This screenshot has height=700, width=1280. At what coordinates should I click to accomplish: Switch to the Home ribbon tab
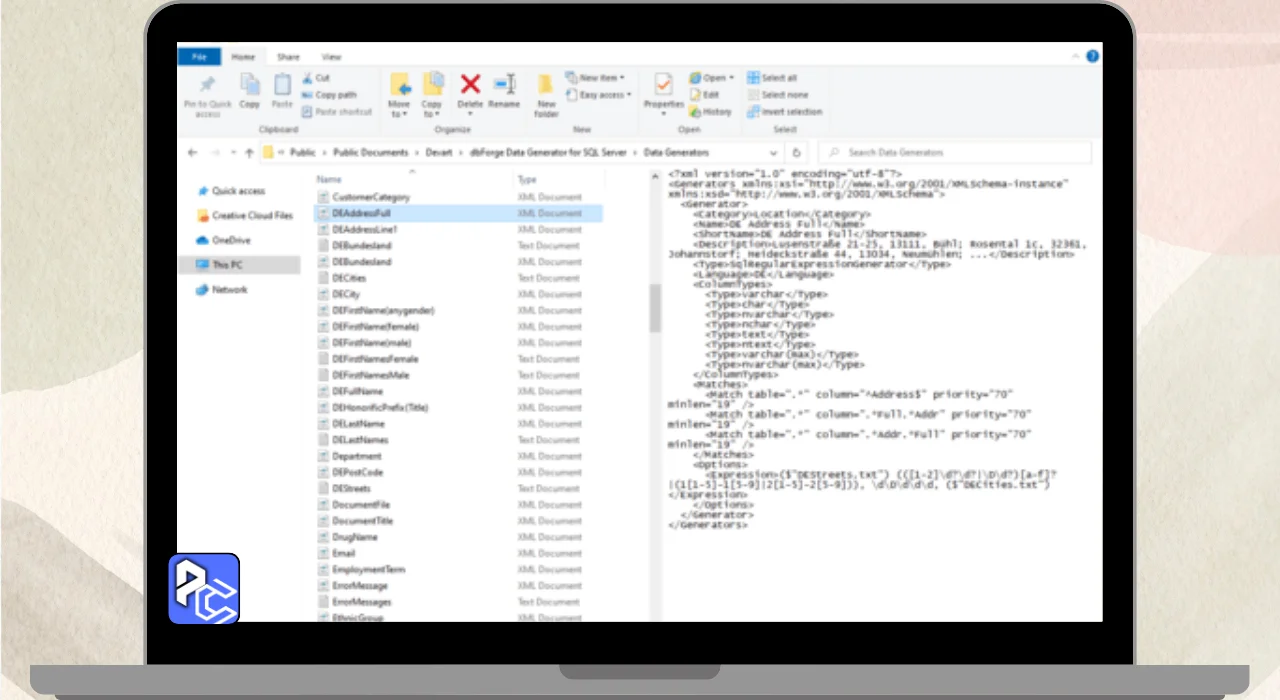tap(243, 57)
